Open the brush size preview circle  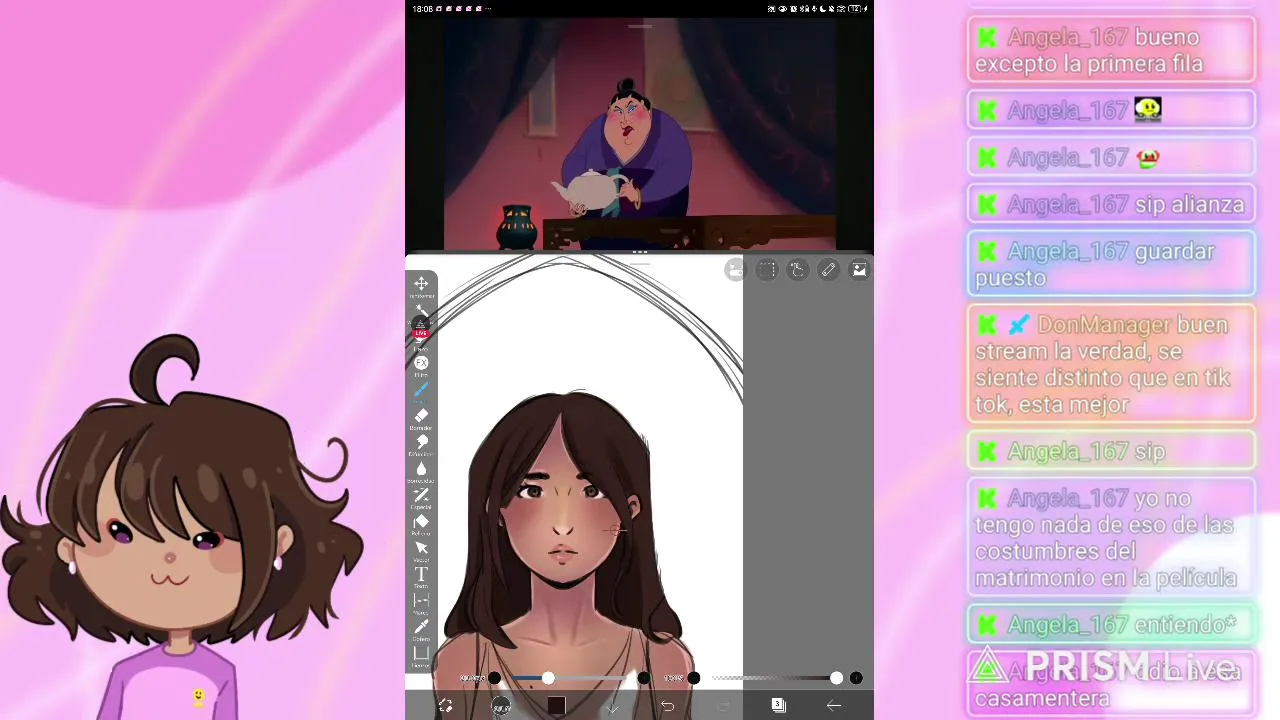(x=501, y=706)
